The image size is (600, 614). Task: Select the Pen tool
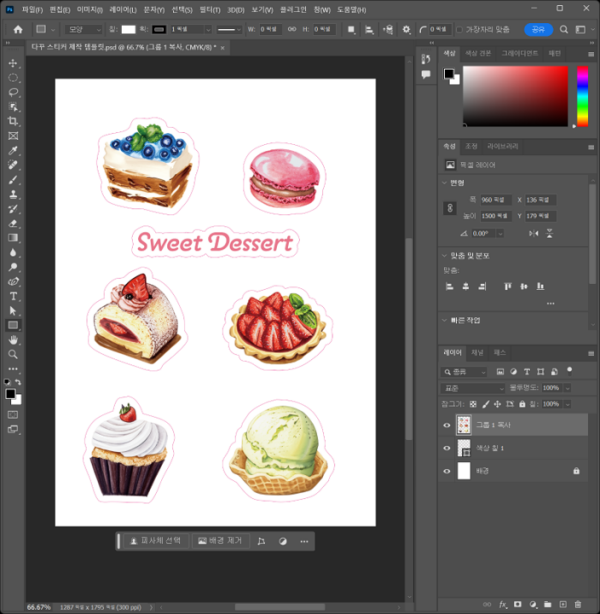pos(13,282)
